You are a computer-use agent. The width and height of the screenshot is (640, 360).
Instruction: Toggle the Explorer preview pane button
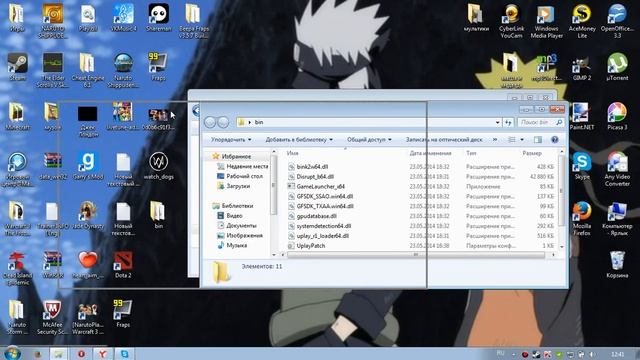click(x=538, y=140)
